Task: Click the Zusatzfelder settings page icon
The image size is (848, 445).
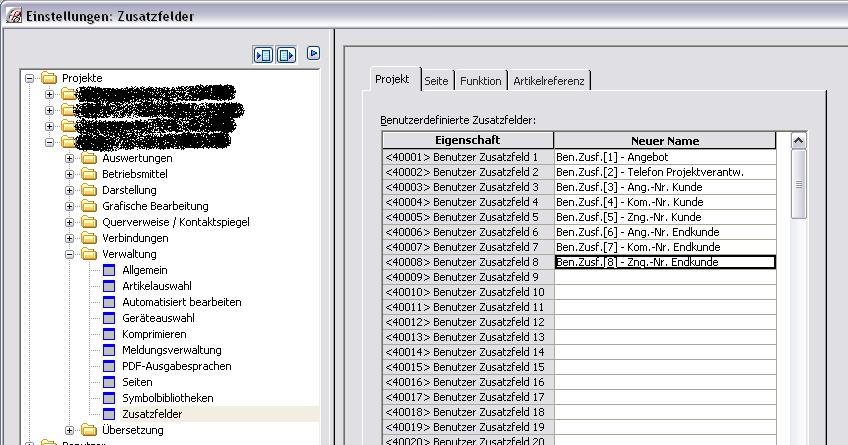Action: (109, 414)
